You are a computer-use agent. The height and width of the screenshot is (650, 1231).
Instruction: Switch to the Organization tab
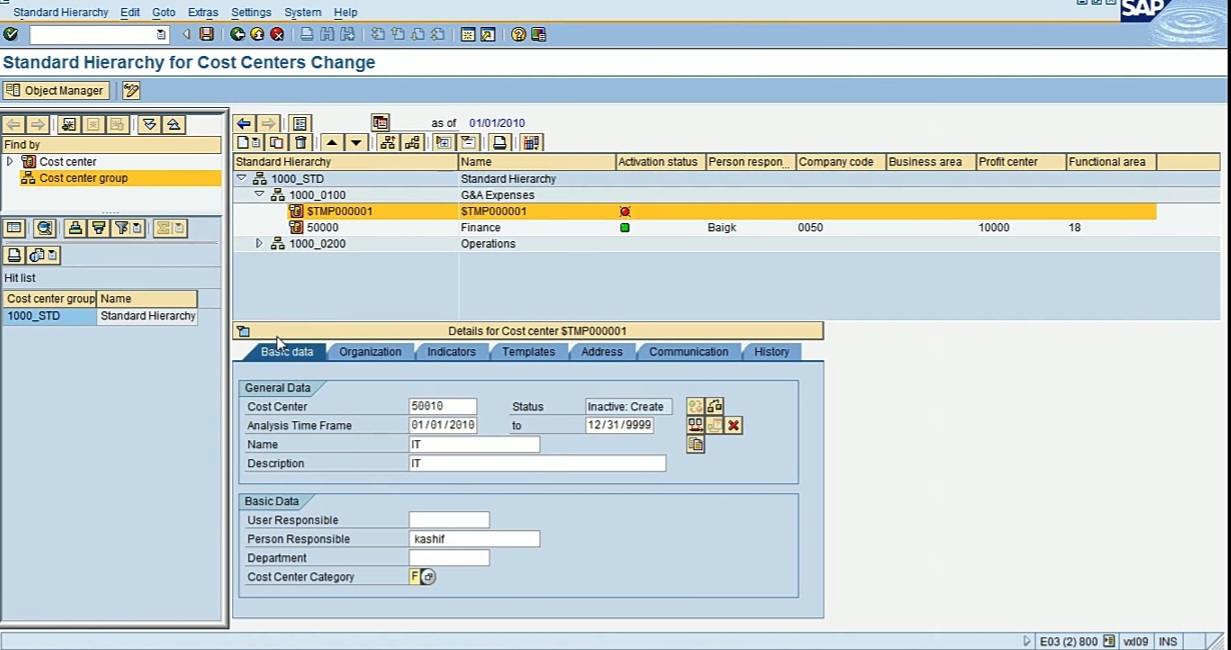coord(370,352)
